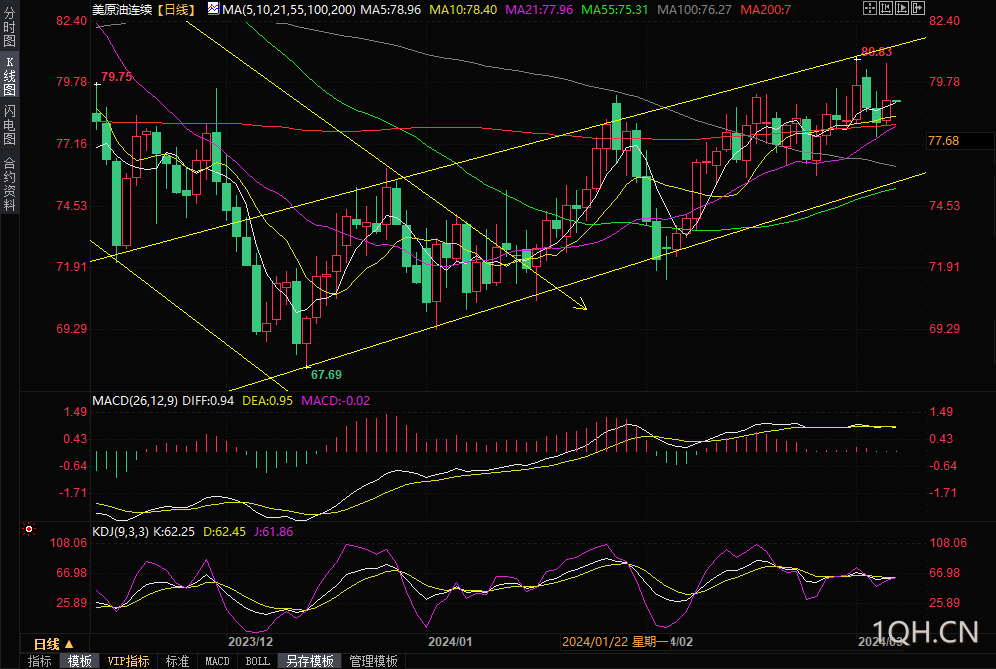Image resolution: width=996 pixels, height=669 pixels.
Task: Open the MACD(26,12,9) parameters label
Action: click(135, 401)
